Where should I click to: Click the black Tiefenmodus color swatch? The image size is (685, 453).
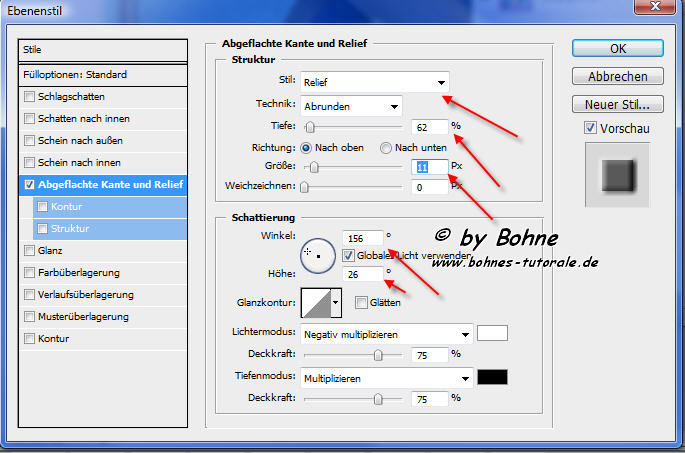click(x=492, y=377)
